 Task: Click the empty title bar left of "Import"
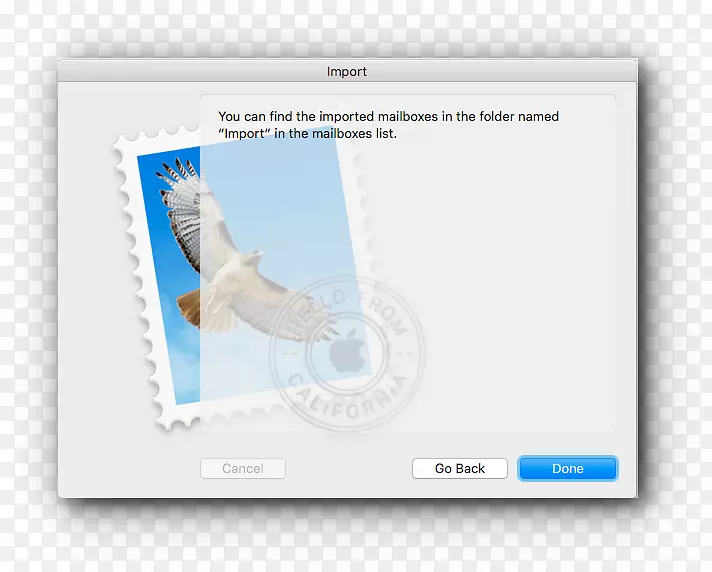click(180, 72)
